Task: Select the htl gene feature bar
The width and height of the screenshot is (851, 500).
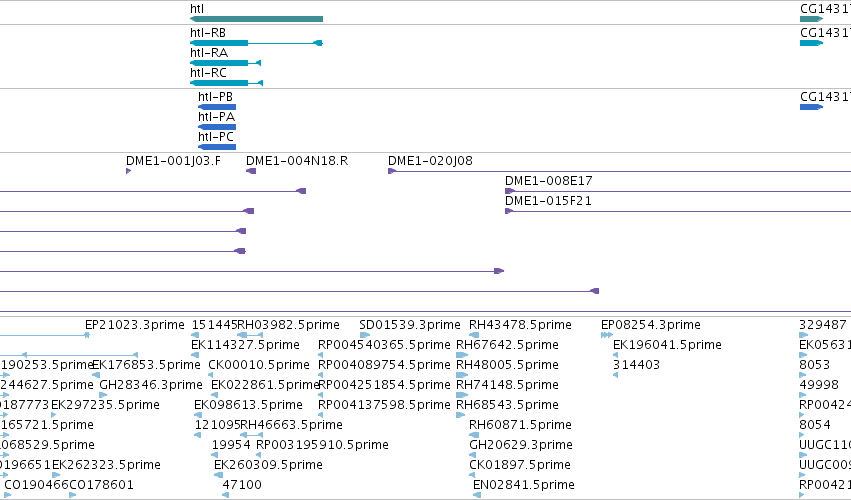Action: pyautogui.click(x=256, y=19)
